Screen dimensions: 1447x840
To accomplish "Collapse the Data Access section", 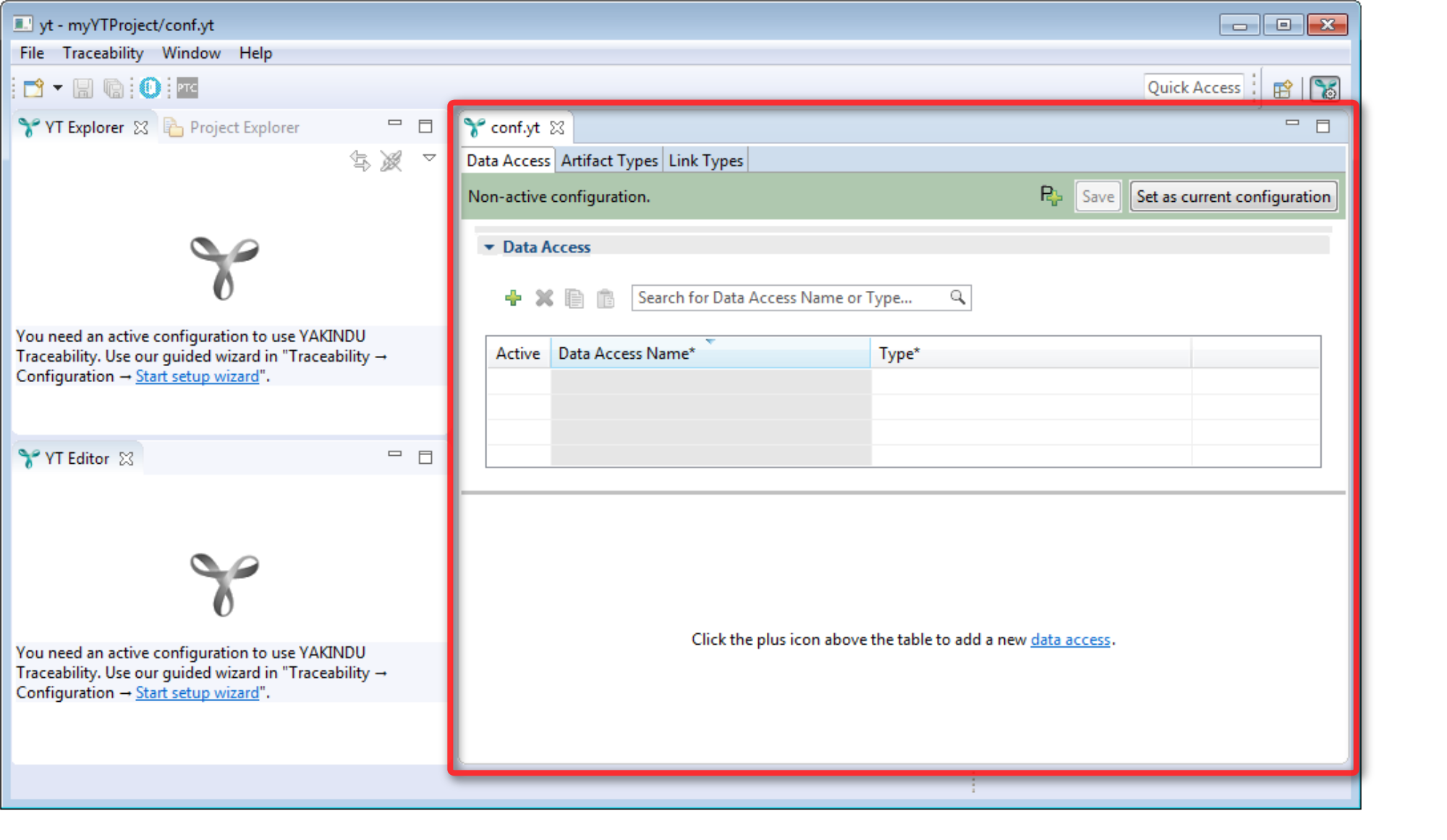I will pos(488,247).
